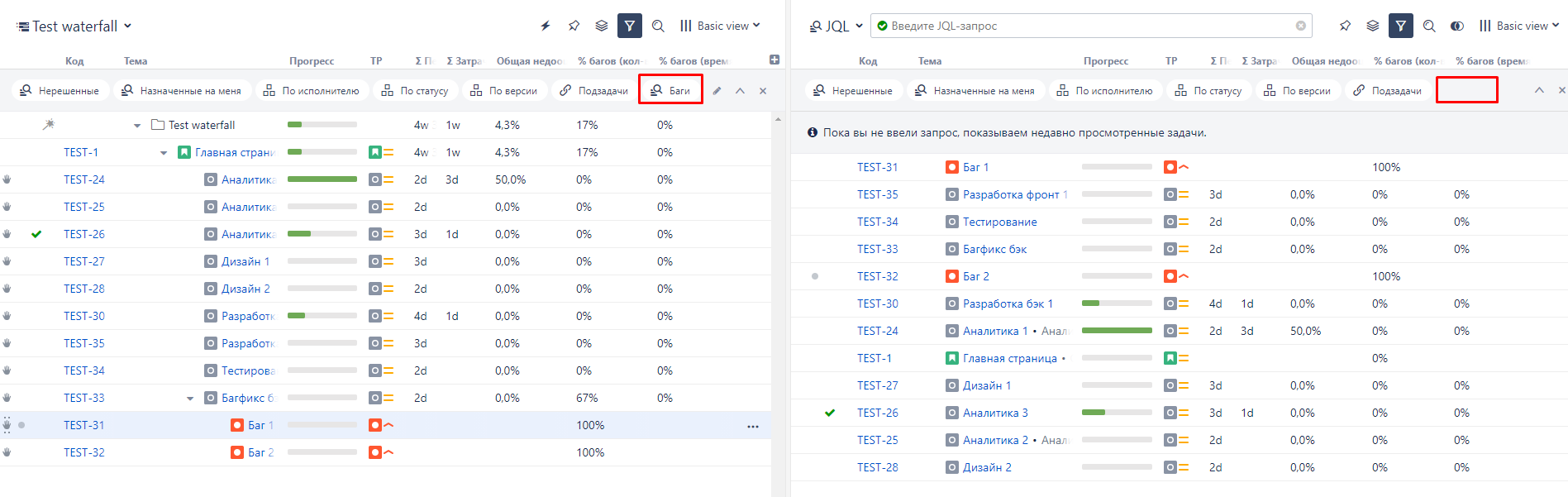Image resolution: width=1568 pixels, height=497 pixels.
Task: Toggle the Баги quick filter
Action: (x=670, y=91)
